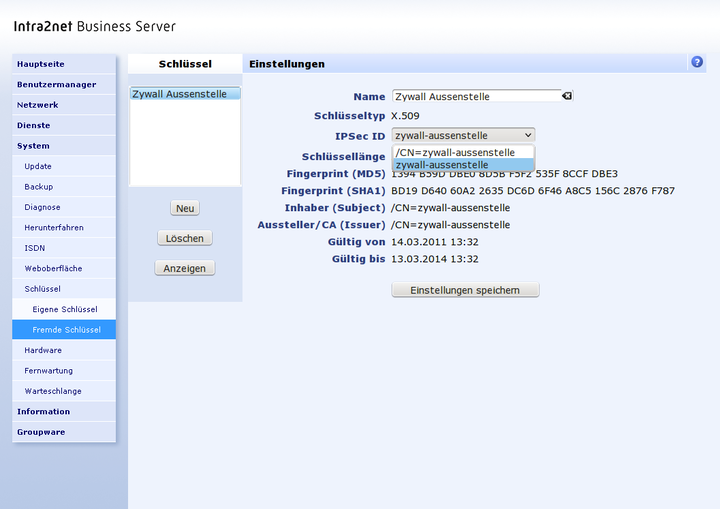This screenshot has height=509, width=720.
Task: Select Update in the System submenu
Action: pyautogui.click(x=64, y=166)
